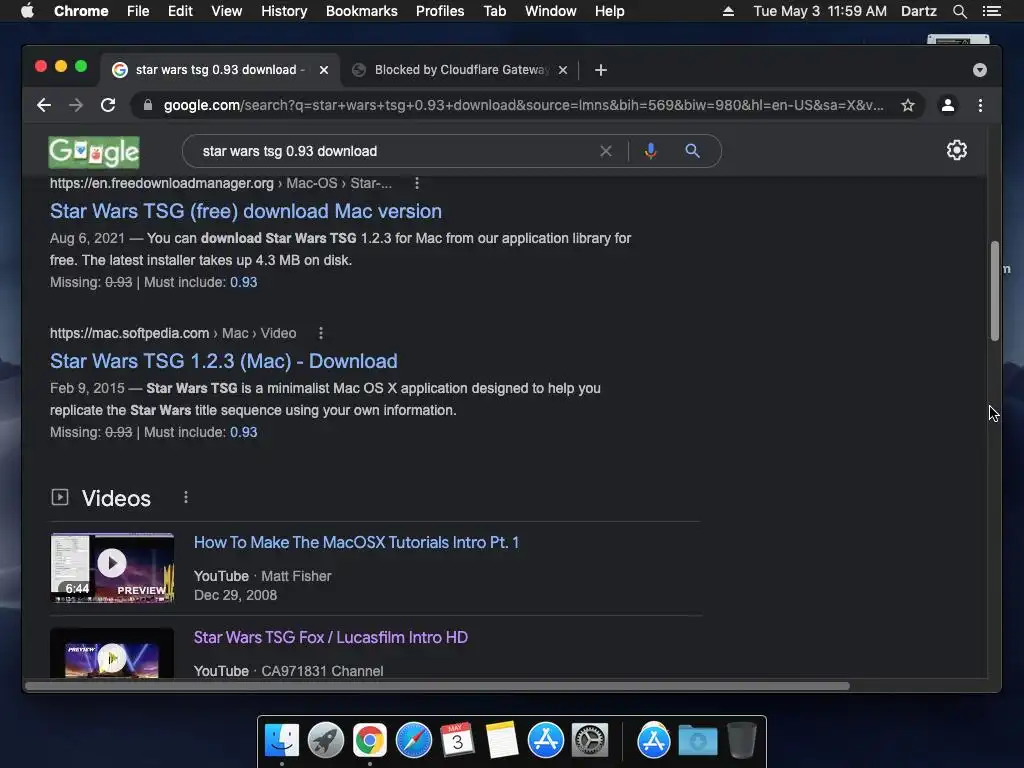Open the Chrome application menu
This screenshot has width=1024, height=768.
coord(81,11)
